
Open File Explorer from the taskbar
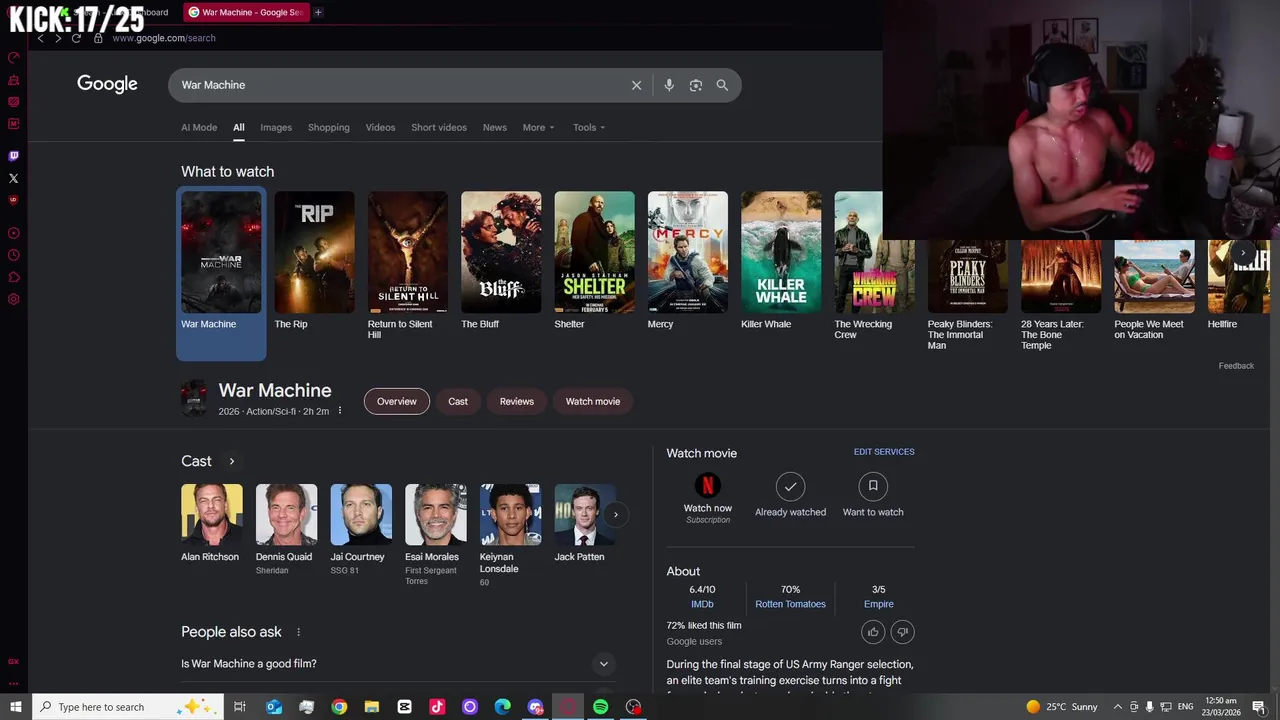371,707
